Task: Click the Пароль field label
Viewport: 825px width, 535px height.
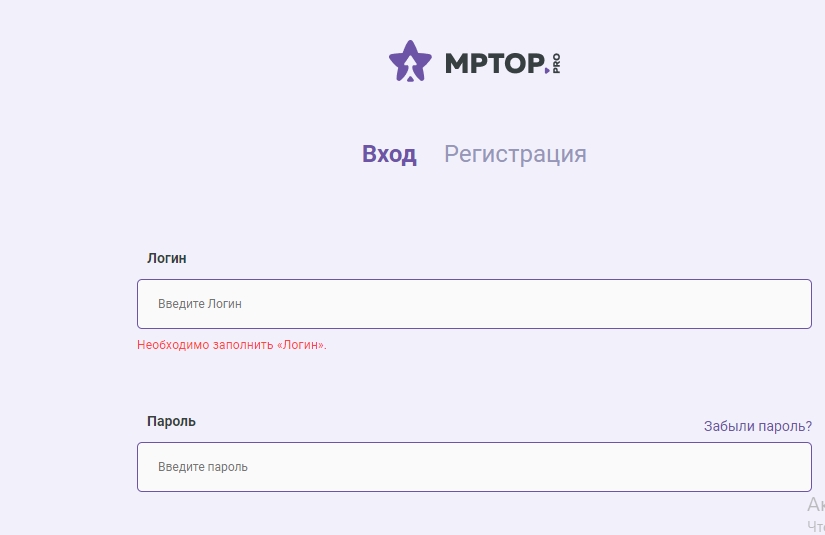Action: tap(171, 421)
